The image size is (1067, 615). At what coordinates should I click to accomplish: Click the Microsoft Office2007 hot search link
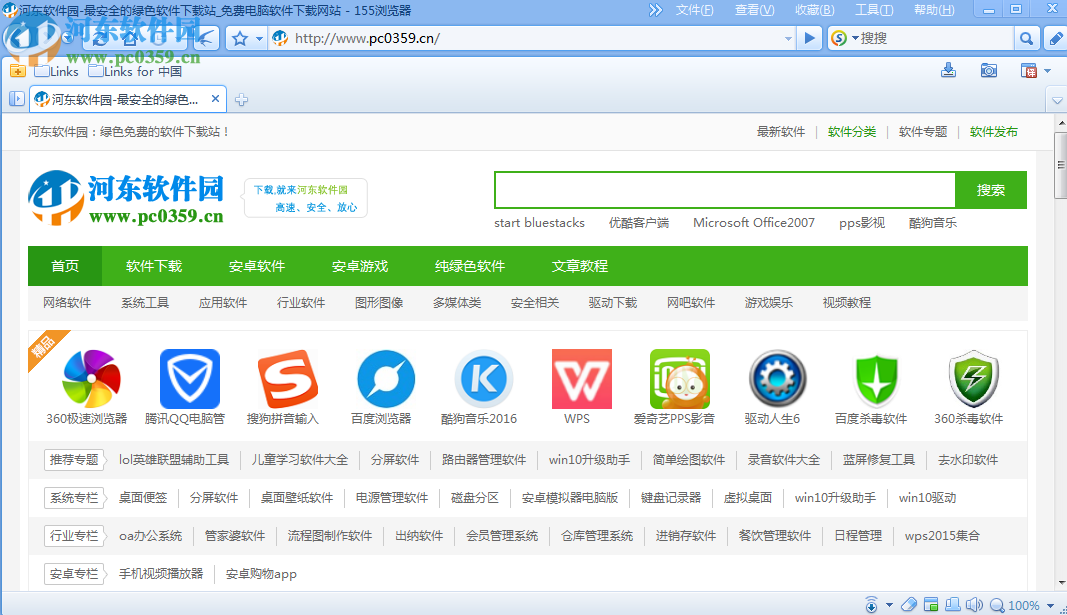[753, 223]
